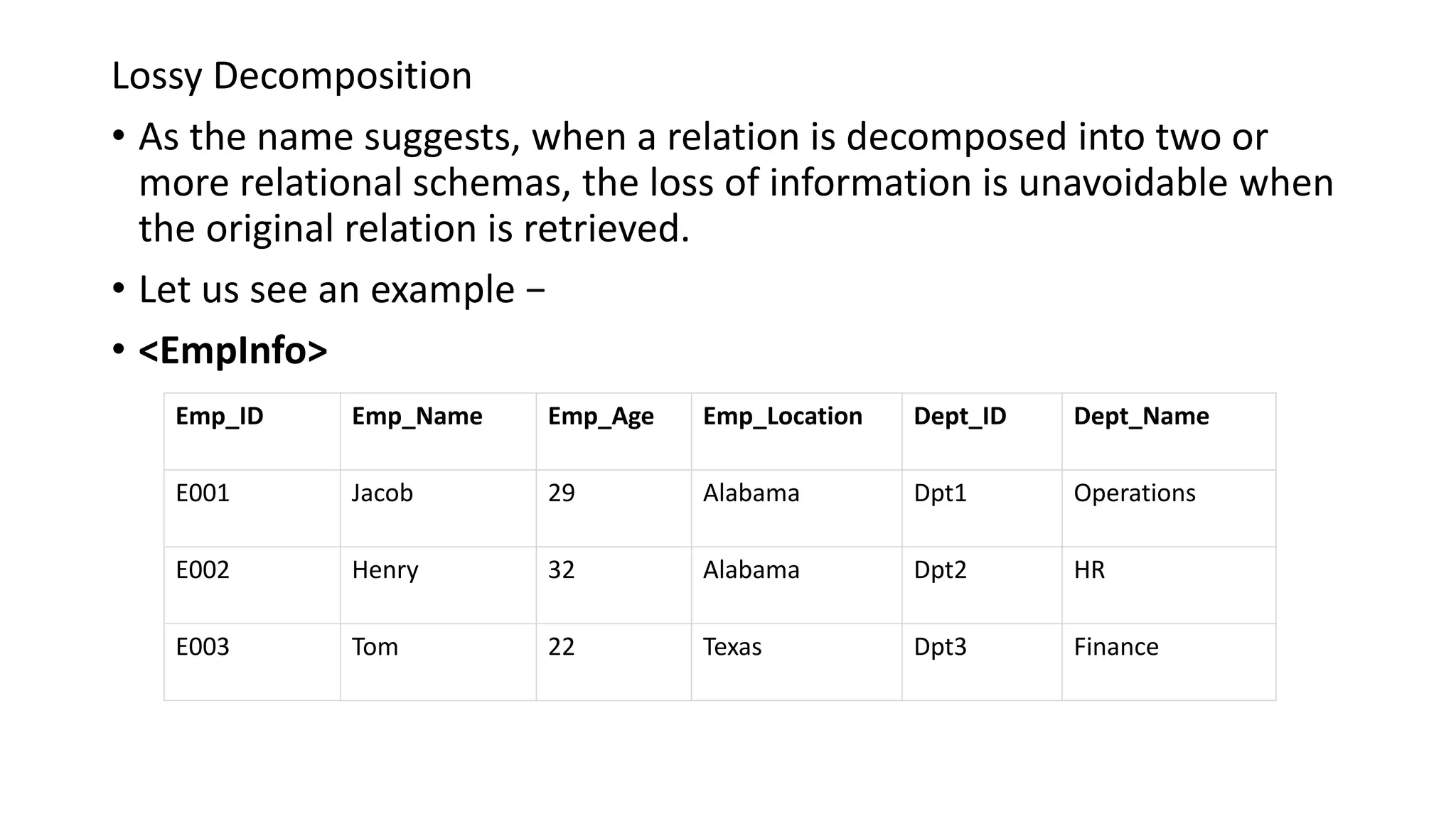Click the Jacob name cell
Screen dimensions: 1456x819
coord(382,493)
